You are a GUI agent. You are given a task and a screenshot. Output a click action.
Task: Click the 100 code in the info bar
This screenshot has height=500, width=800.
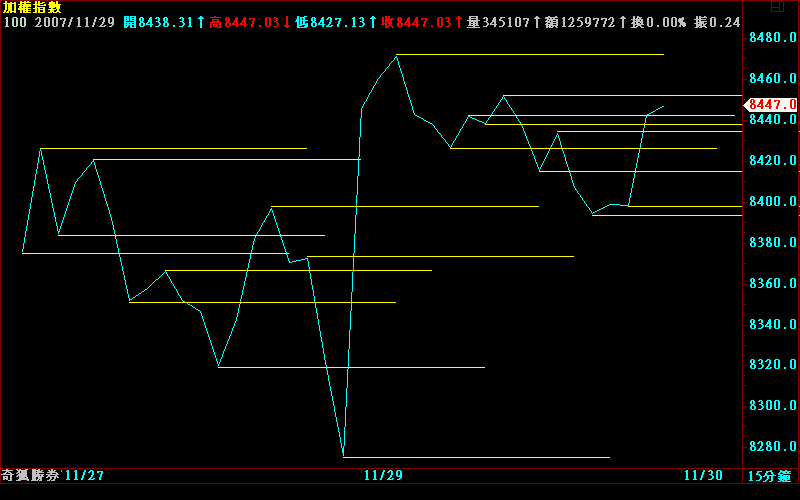(x=15, y=22)
